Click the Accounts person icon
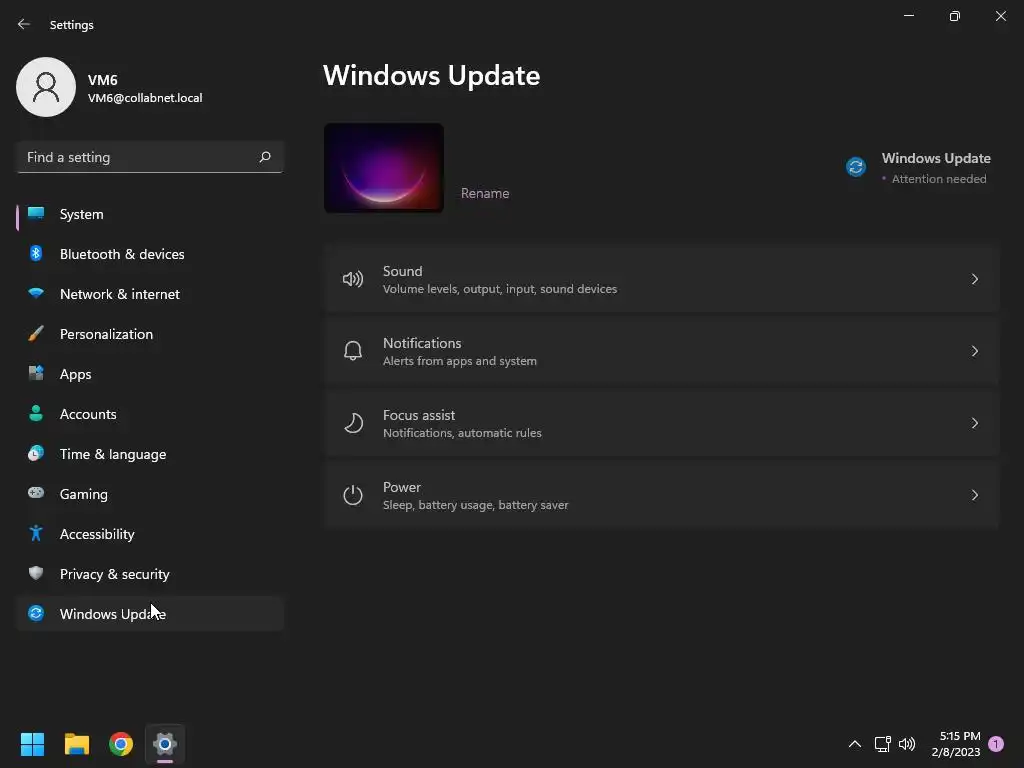The image size is (1024, 768). (x=36, y=413)
